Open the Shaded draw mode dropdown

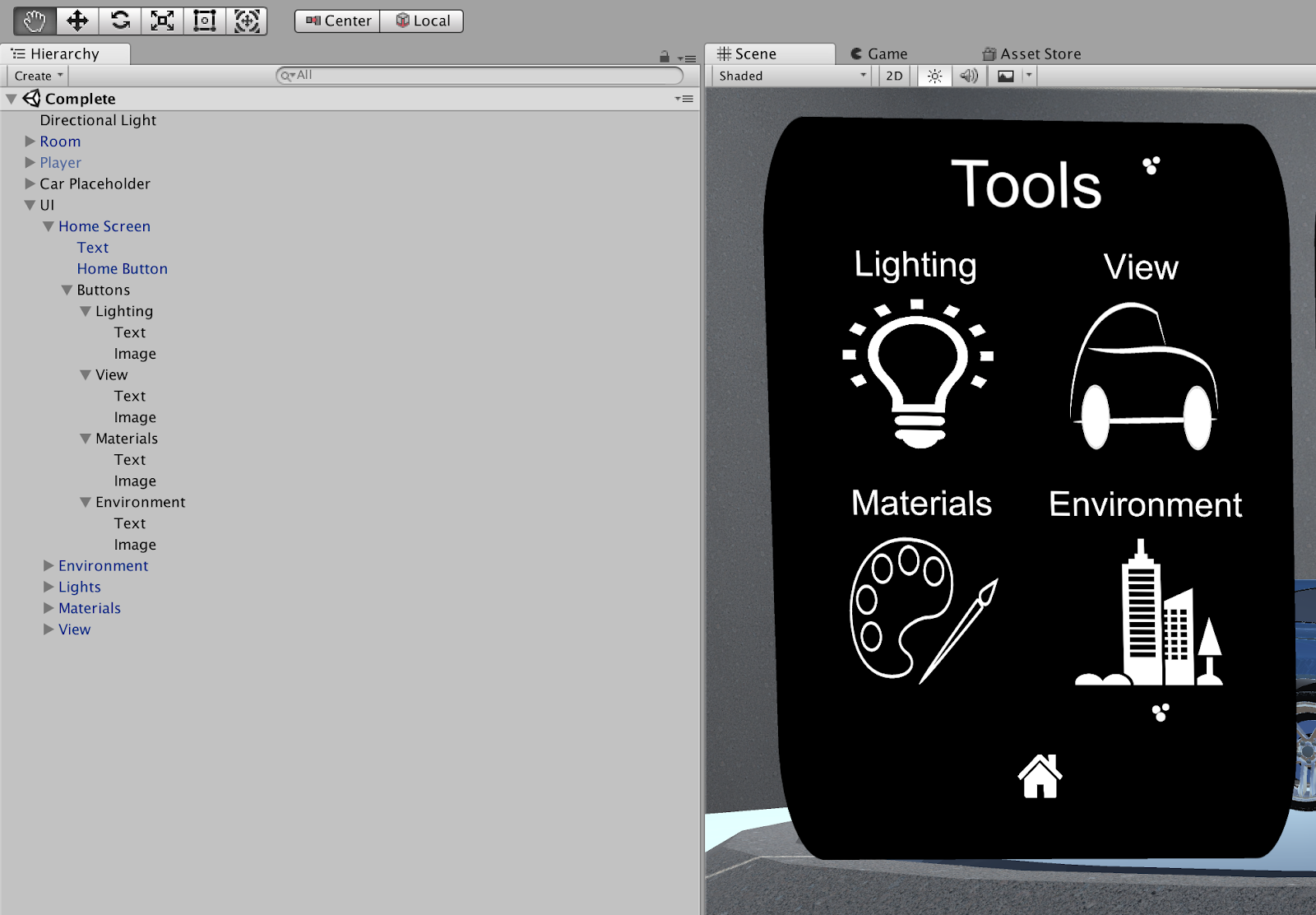click(791, 76)
